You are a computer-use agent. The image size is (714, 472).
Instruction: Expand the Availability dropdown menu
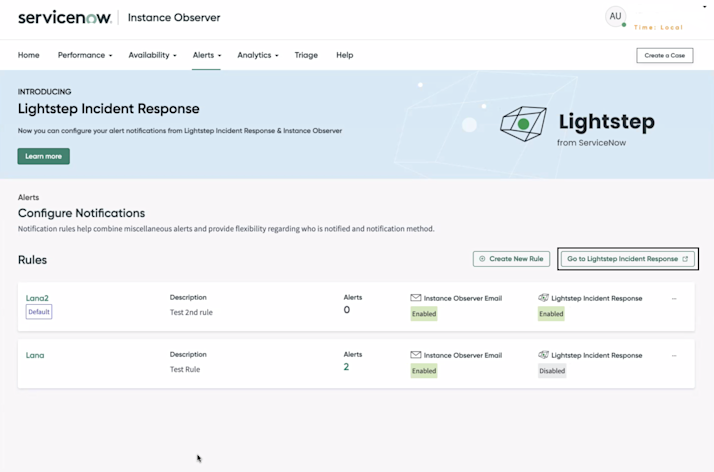(152, 55)
